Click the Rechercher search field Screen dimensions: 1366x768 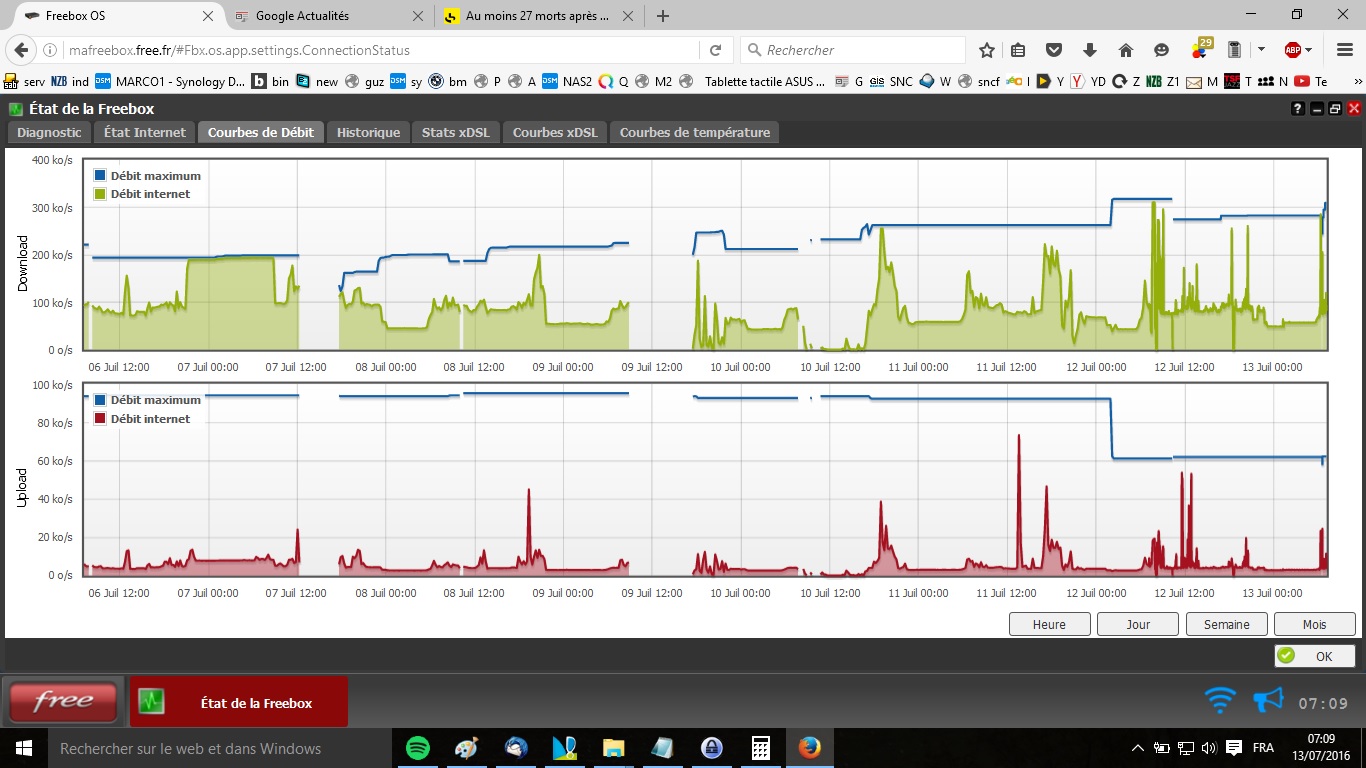[860, 50]
